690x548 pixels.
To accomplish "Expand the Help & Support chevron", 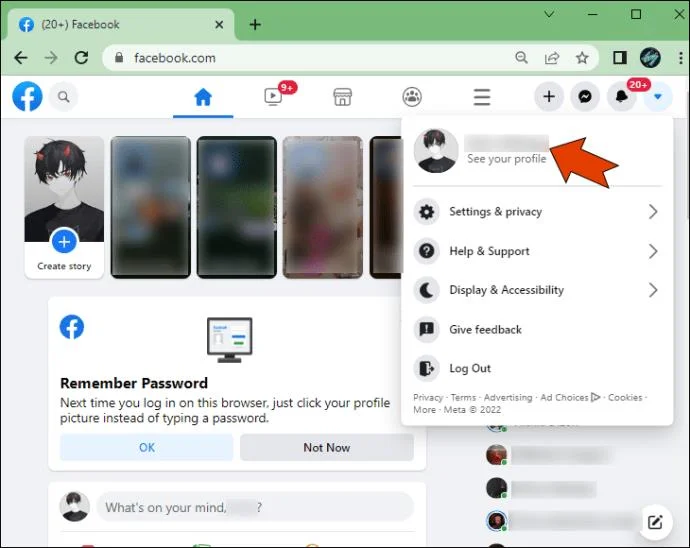I will point(653,251).
